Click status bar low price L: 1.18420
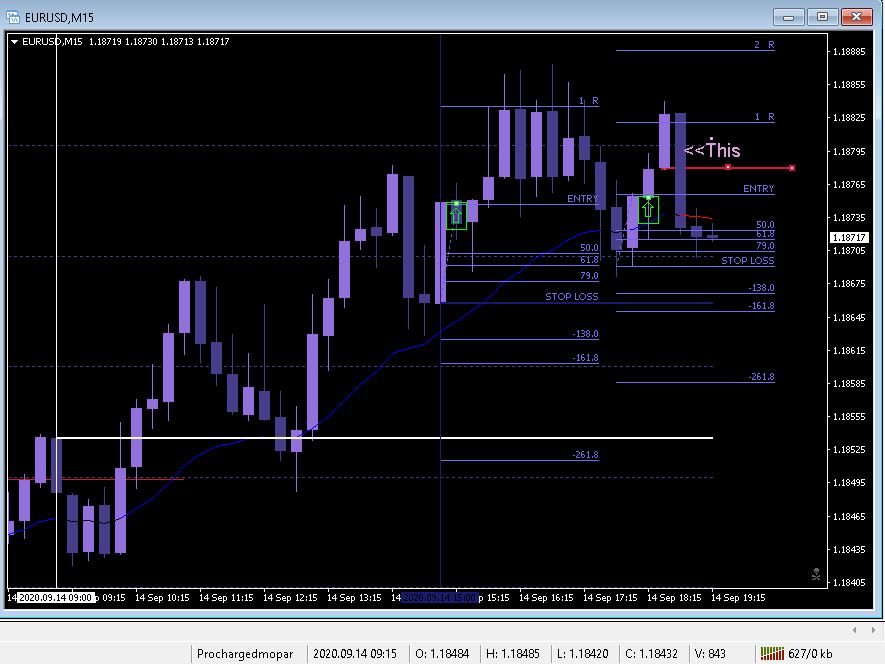Image resolution: width=885 pixels, height=664 pixels. (x=582, y=654)
